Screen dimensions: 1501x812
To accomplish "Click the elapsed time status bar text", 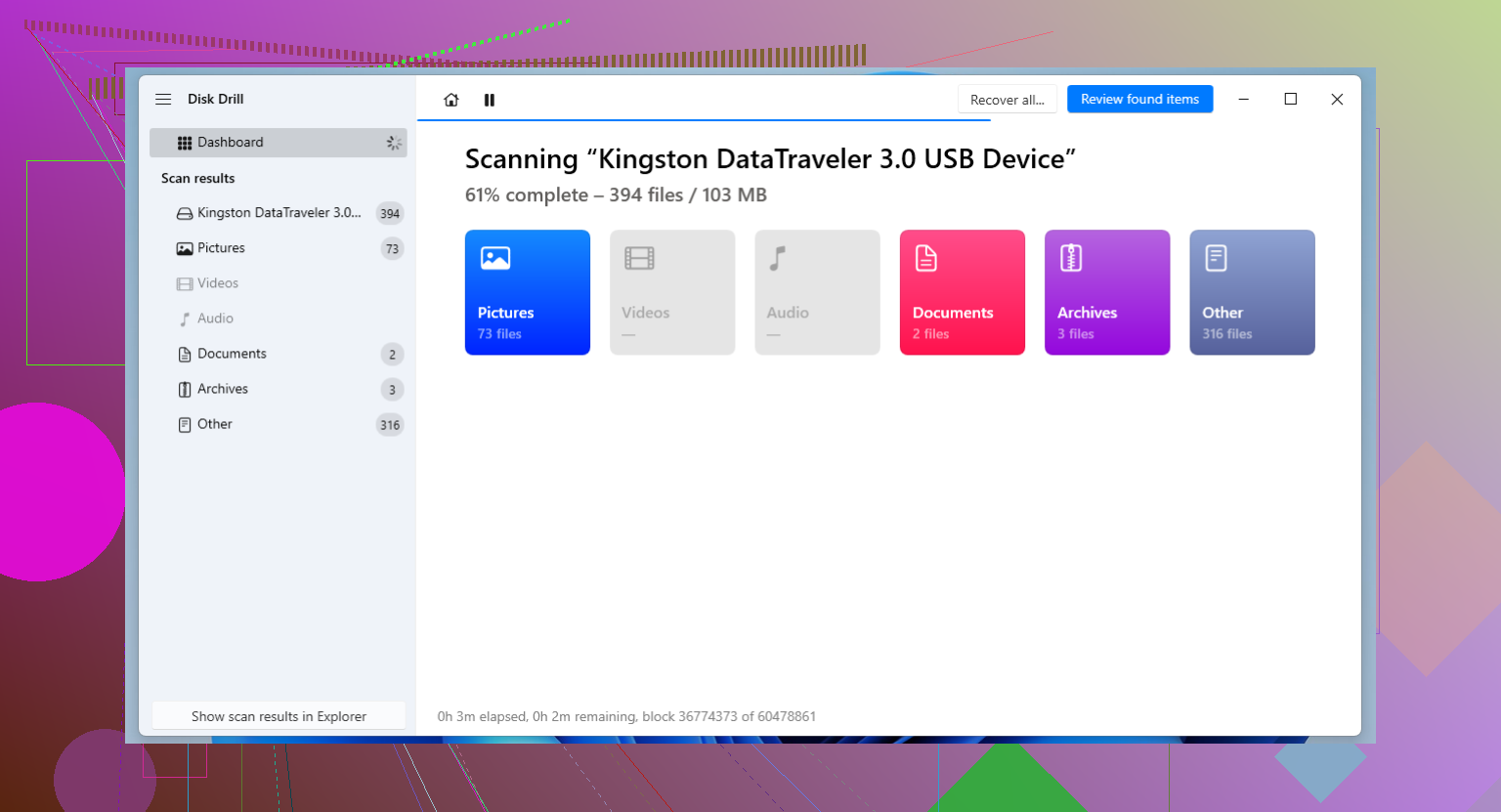I will click(x=626, y=716).
